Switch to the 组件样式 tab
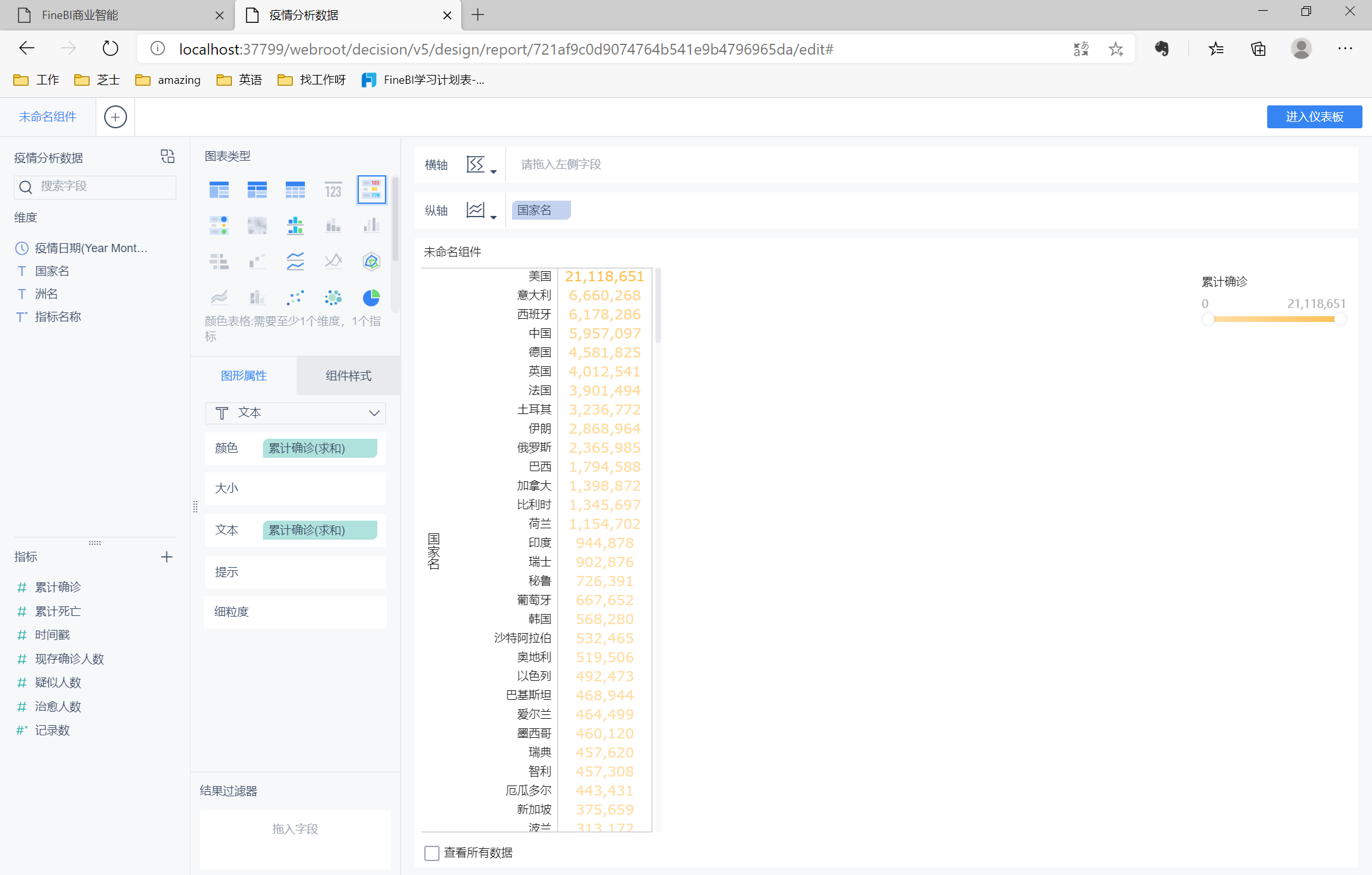 click(x=348, y=375)
